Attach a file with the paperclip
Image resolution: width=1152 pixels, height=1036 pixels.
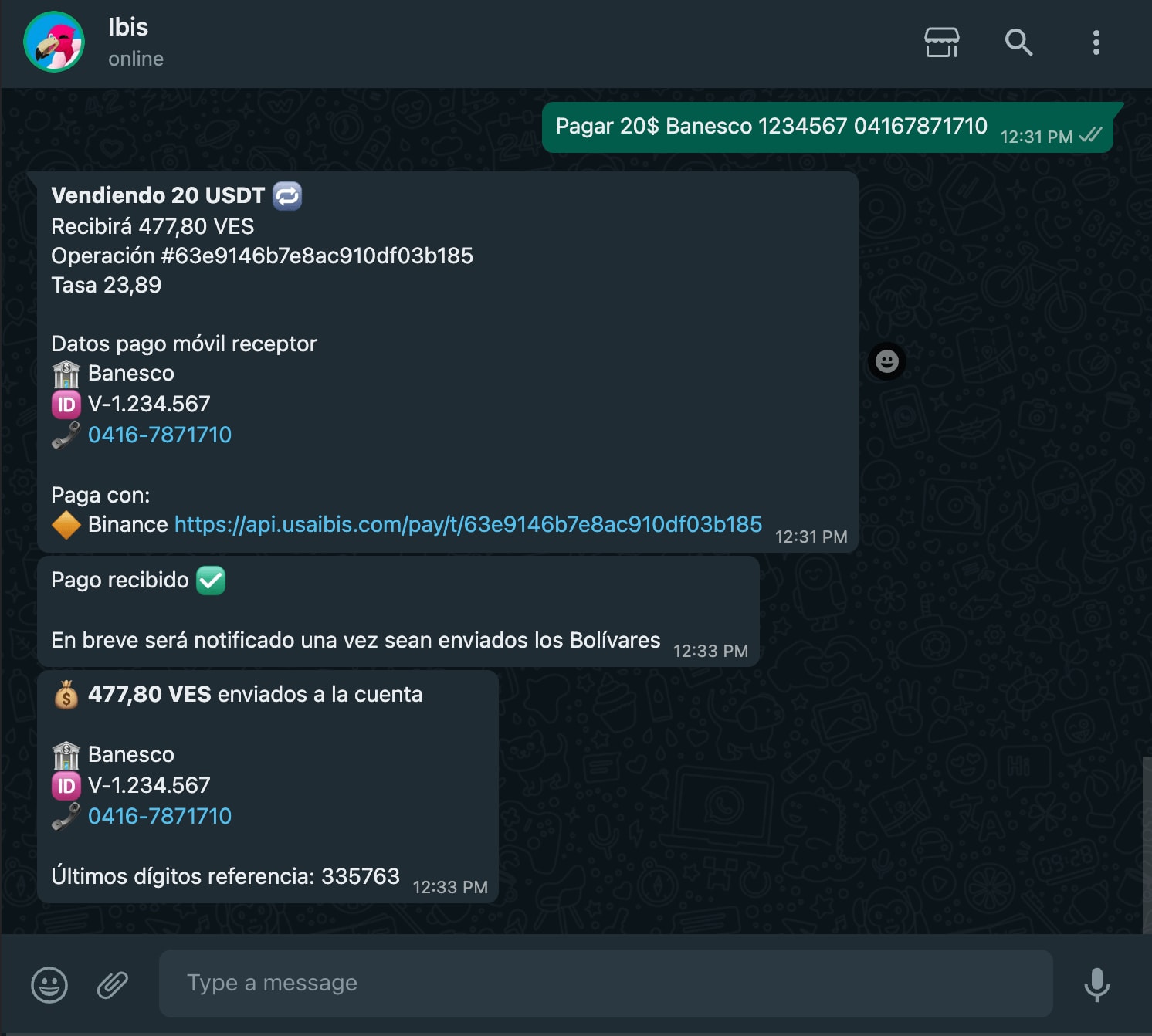click(113, 984)
